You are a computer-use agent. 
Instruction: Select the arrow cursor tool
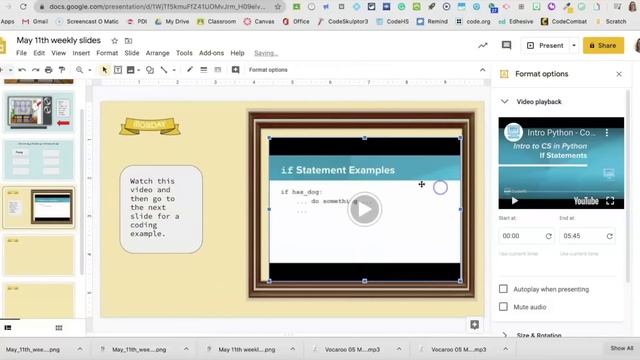(104, 70)
